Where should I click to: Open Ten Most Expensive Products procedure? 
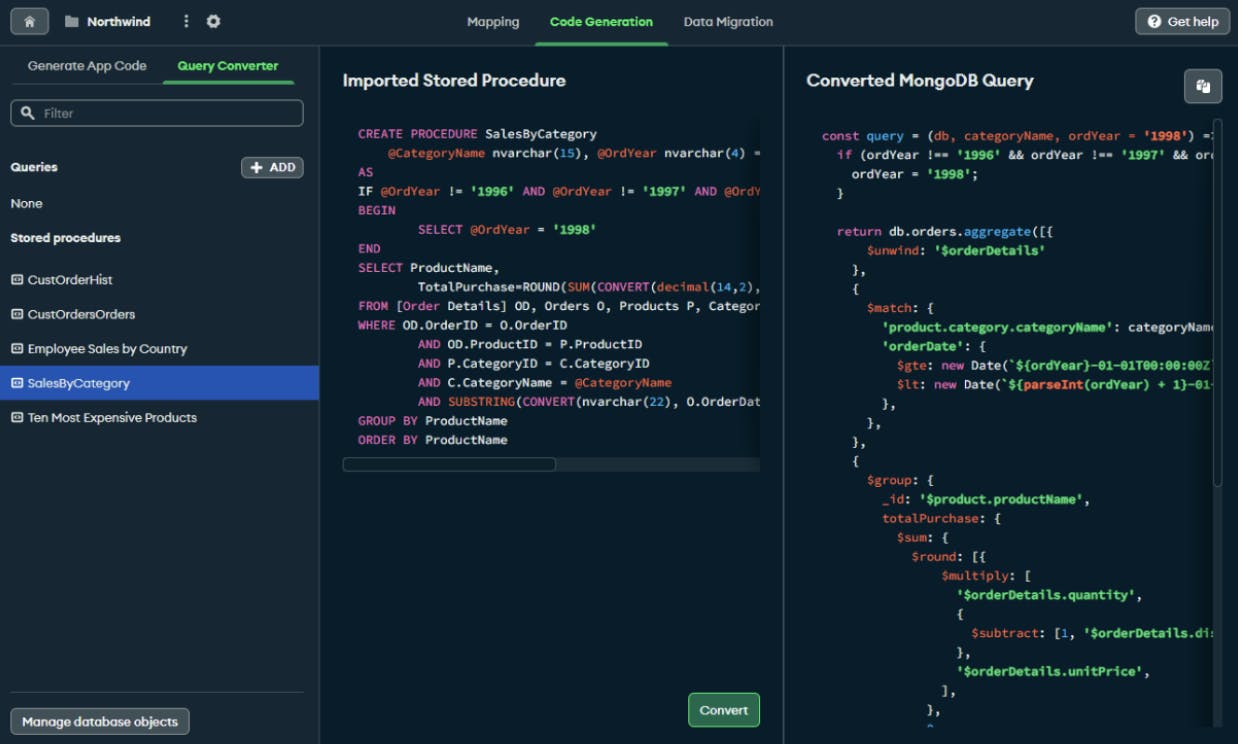click(112, 418)
